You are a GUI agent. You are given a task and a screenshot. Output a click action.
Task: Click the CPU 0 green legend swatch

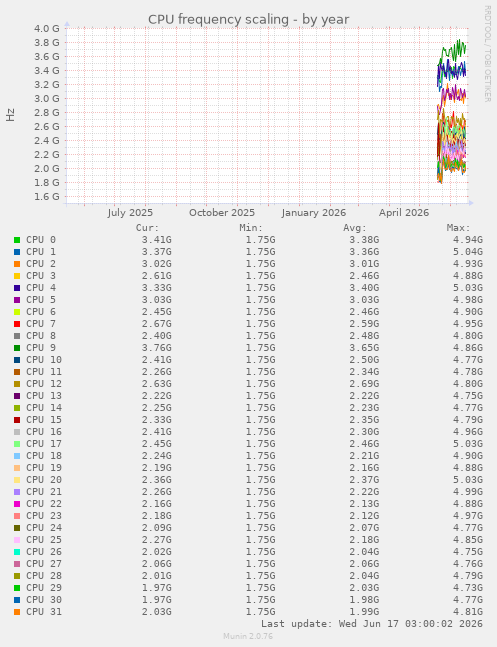pyautogui.click(x=17, y=240)
